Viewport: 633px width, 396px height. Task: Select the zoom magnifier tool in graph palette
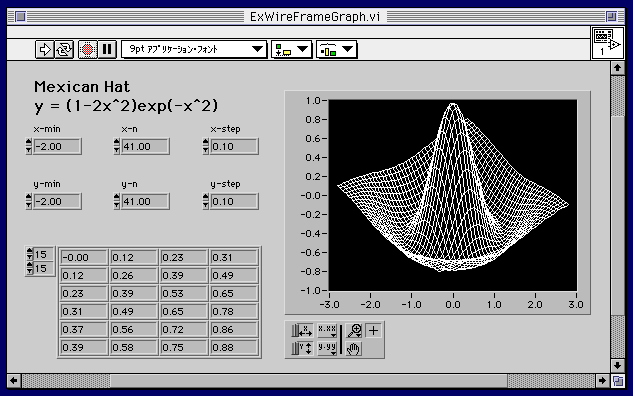[x=354, y=331]
